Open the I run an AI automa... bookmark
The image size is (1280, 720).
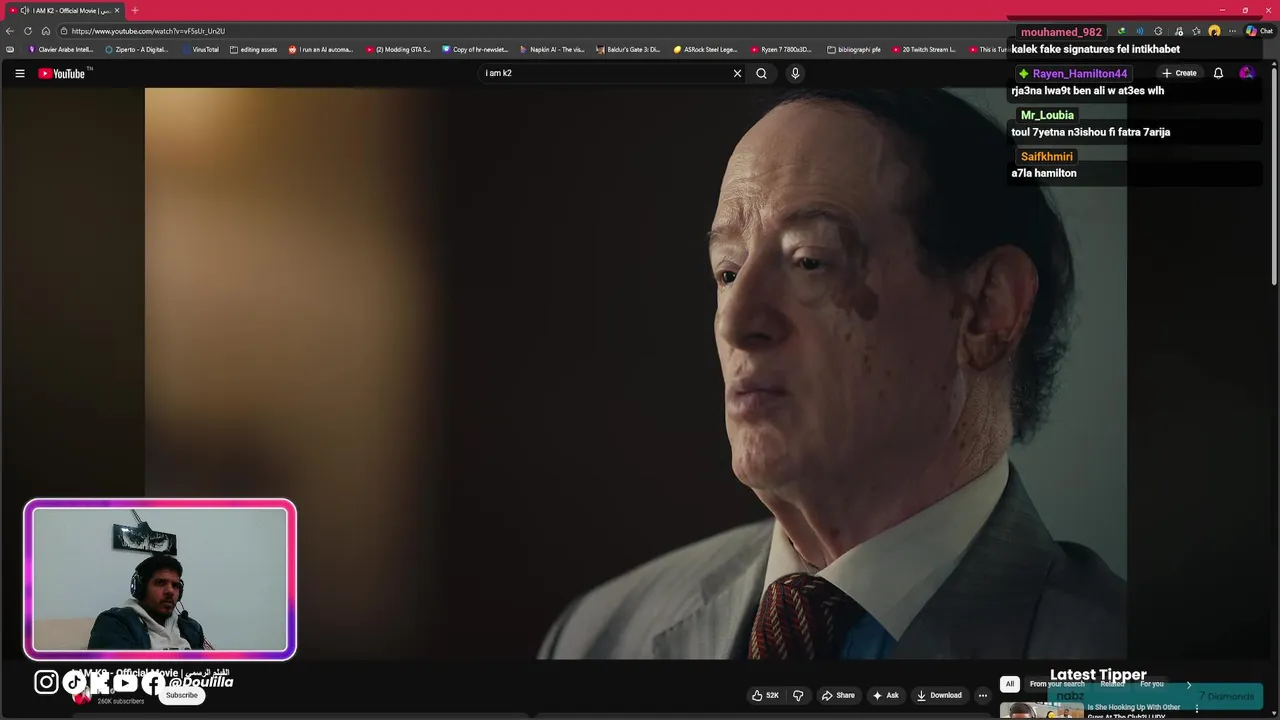click(x=321, y=49)
